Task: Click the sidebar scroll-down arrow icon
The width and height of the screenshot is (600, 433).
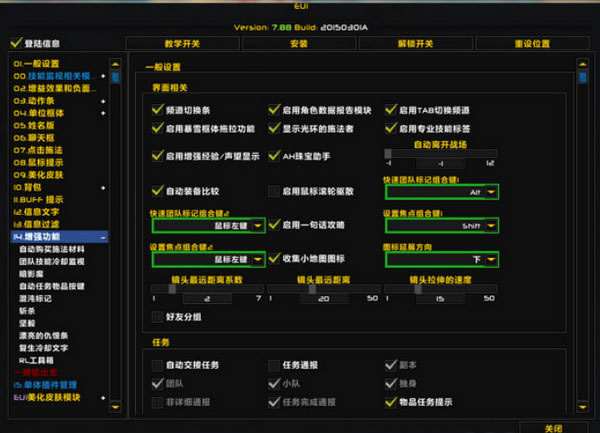Action: click(115, 407)
